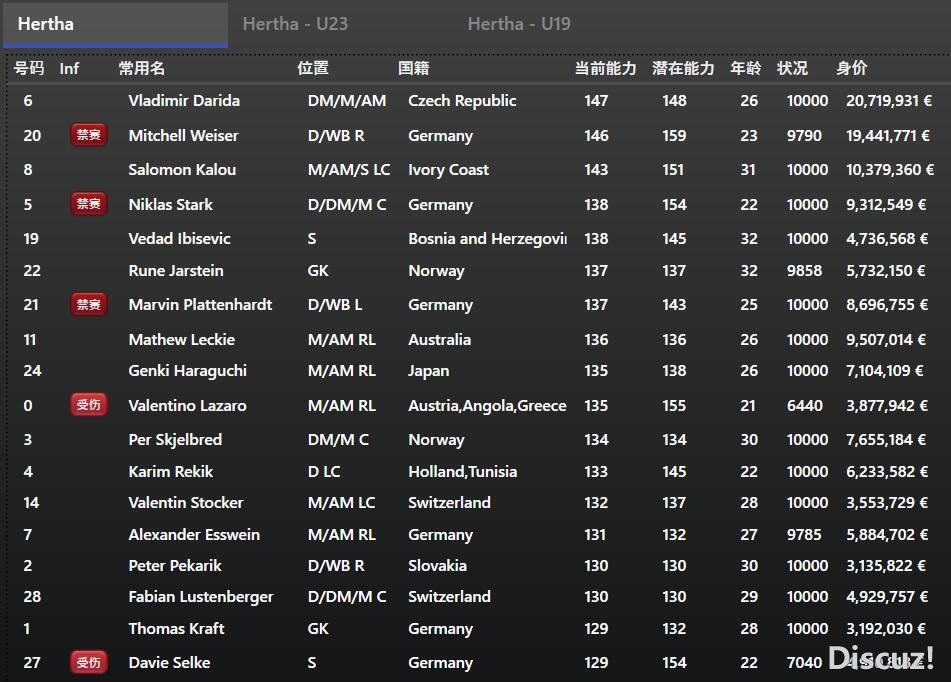Click the 6440 condition value

coord(805,405)
